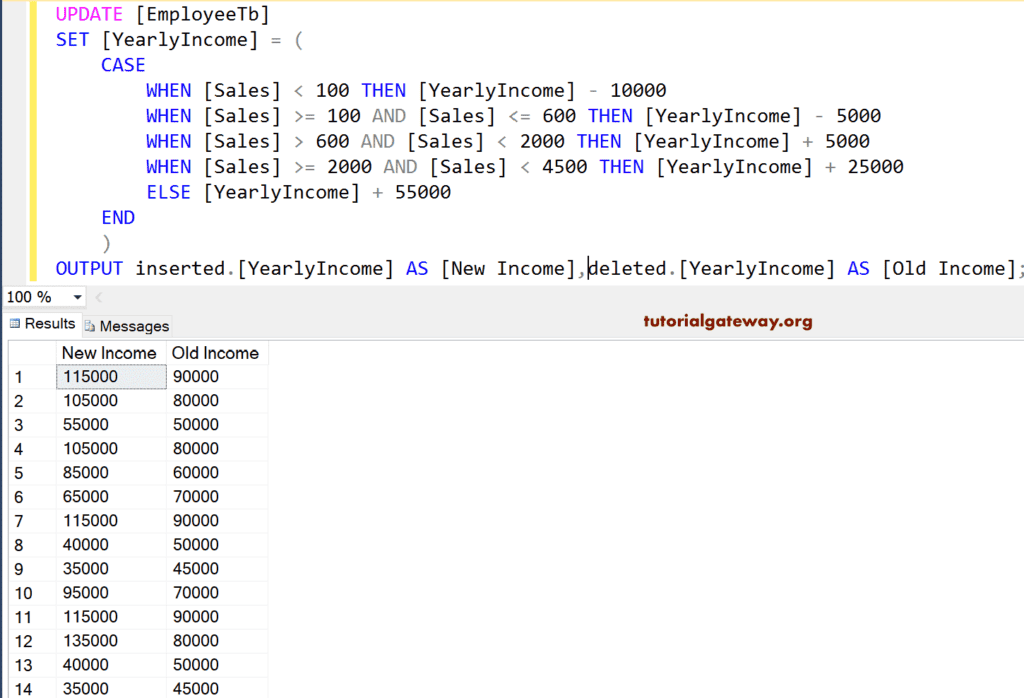1024x698 pixels.
Task: Select row 6 New Income cell 65000
Action: pos(111,497)
